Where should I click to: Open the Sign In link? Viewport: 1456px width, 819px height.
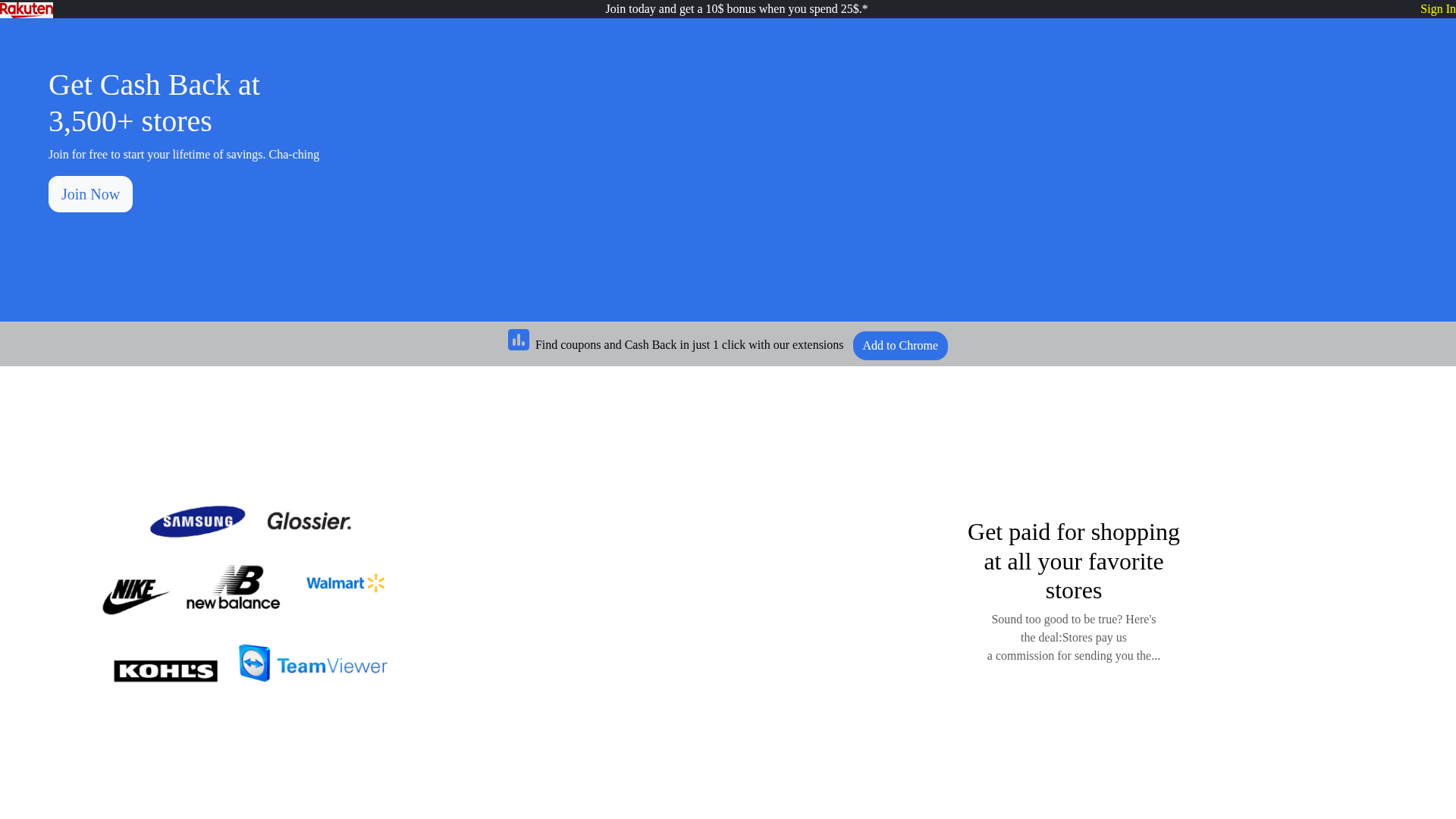(x=1438, y=9)
